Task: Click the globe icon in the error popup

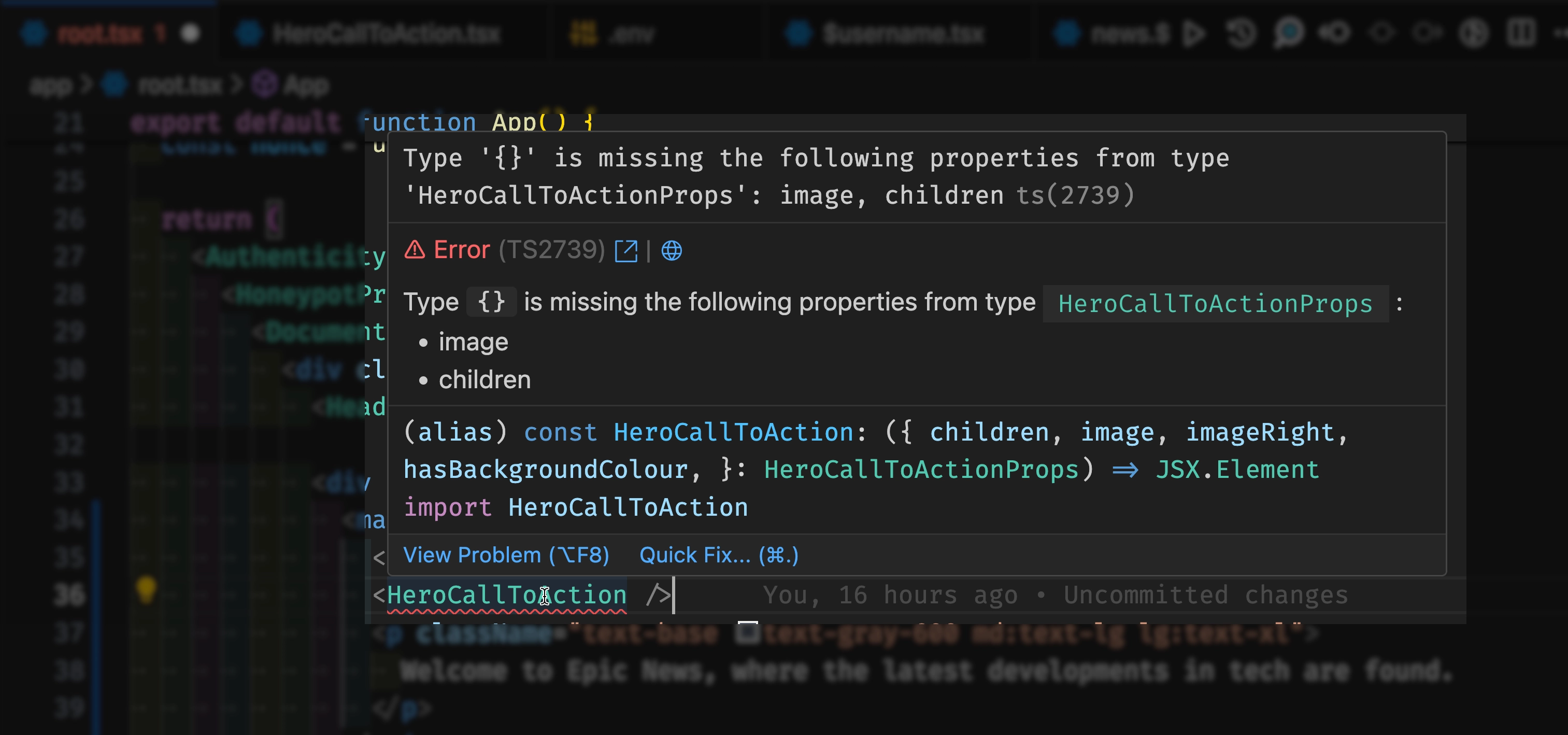Action: pyautogui.click(x=672, y=251)
